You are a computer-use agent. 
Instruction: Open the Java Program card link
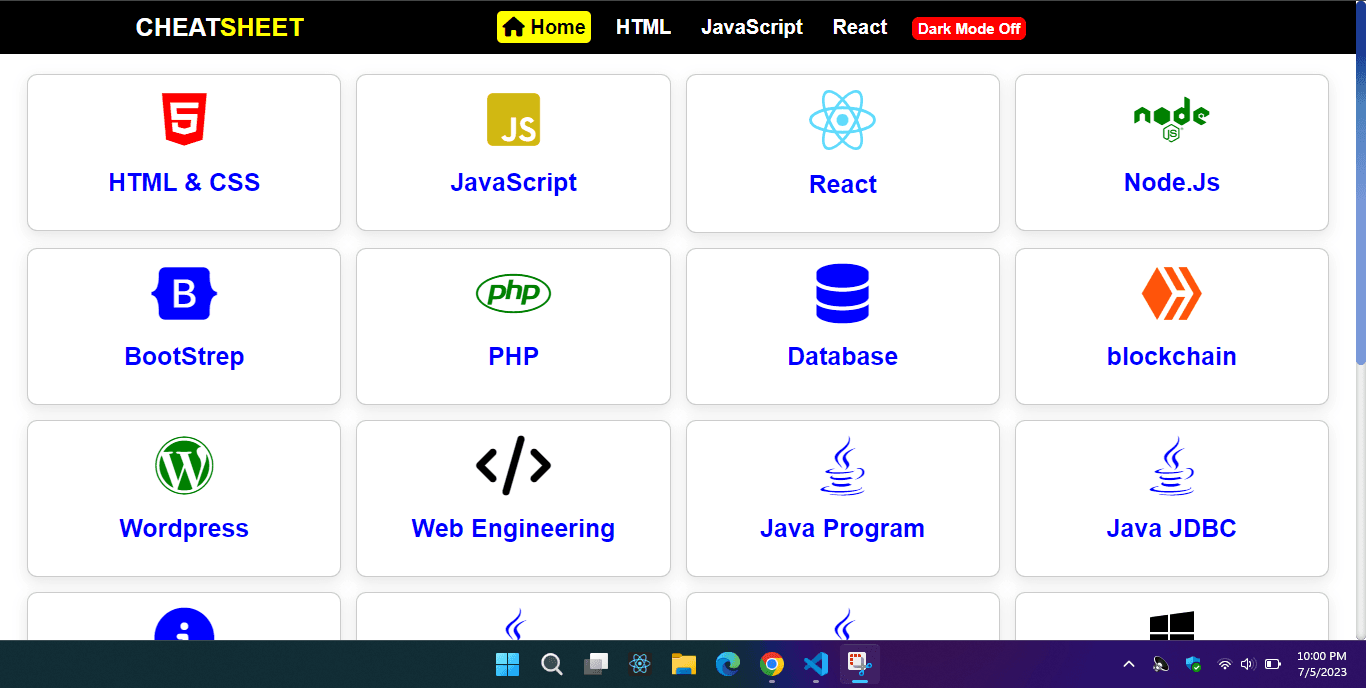tap(842, 528)
